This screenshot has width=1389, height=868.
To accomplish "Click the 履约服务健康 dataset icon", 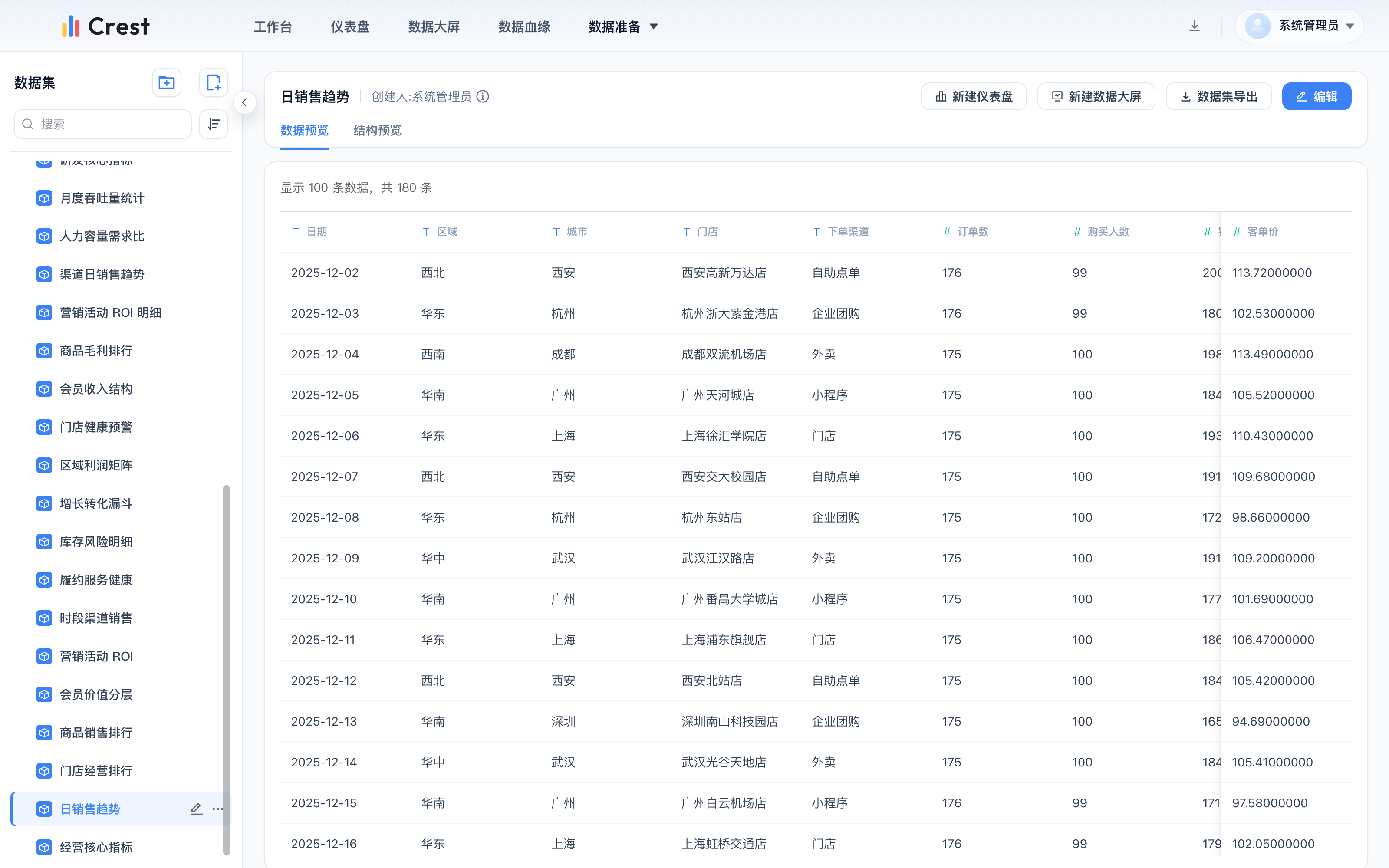I will [x=44, y=580].
